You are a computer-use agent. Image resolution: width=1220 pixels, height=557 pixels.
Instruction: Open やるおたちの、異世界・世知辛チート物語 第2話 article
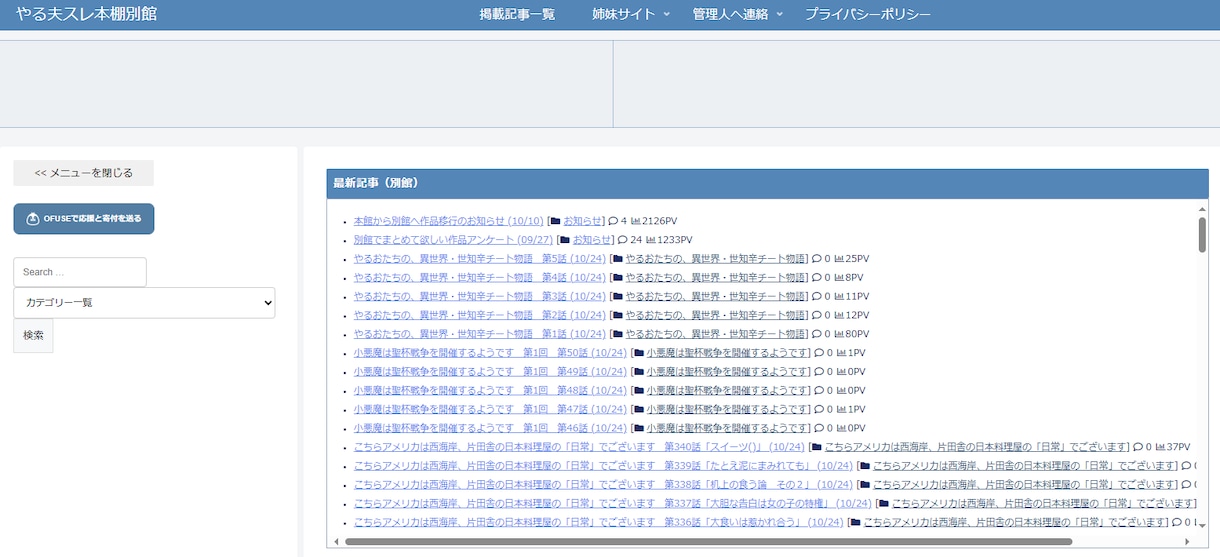pyautogui.click(x=479, y=315)
